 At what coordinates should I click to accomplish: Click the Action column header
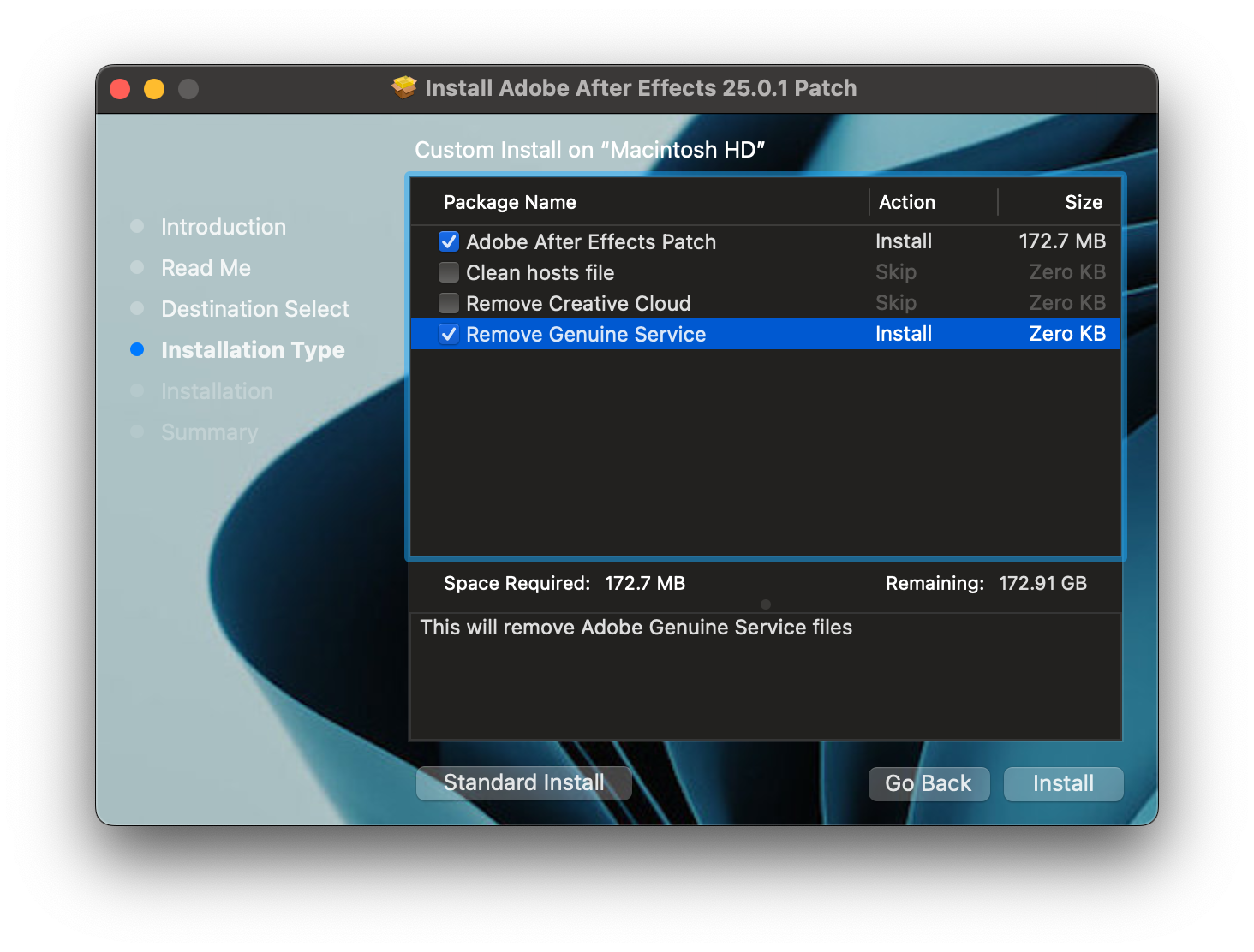pyautogui.click(x=907, y=202)
